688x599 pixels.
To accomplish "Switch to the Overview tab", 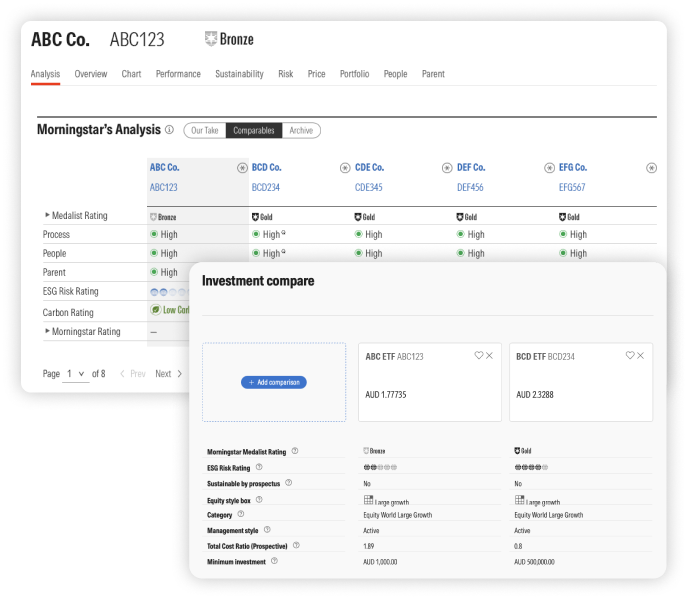I will click(91, 74).
